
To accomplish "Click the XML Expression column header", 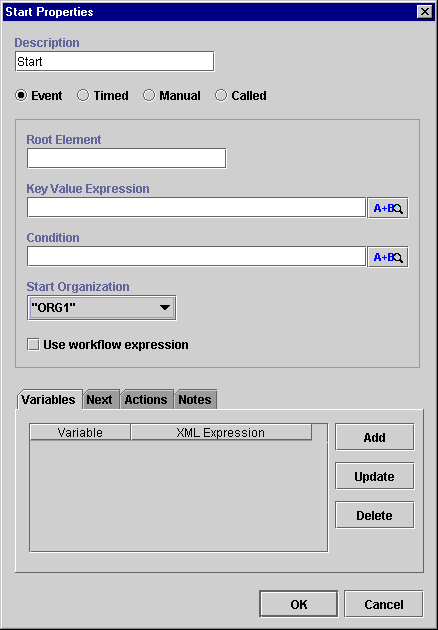I will (221, 432).
